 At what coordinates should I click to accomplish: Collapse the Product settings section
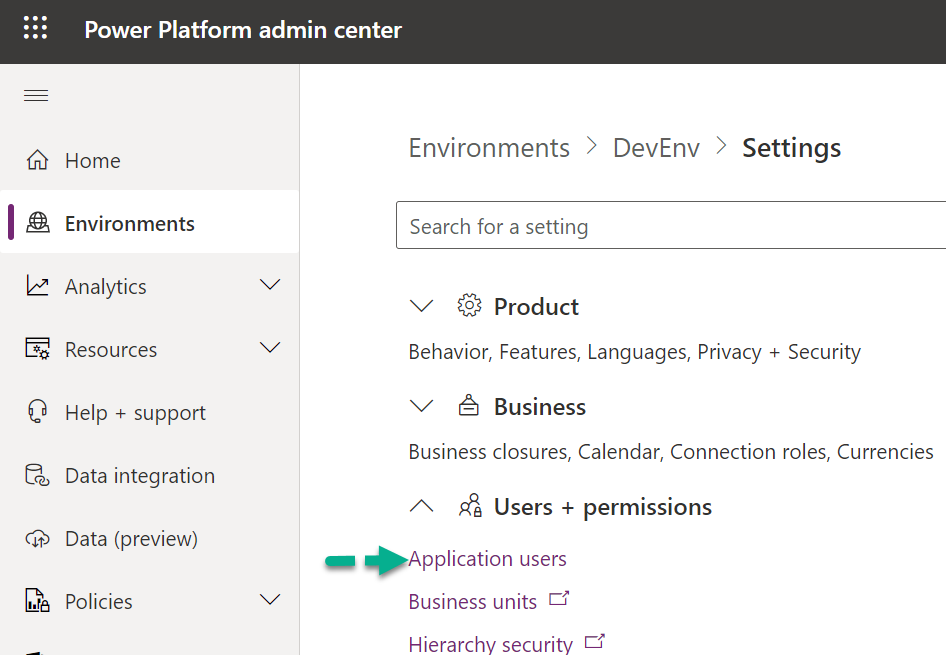point(422,307)
